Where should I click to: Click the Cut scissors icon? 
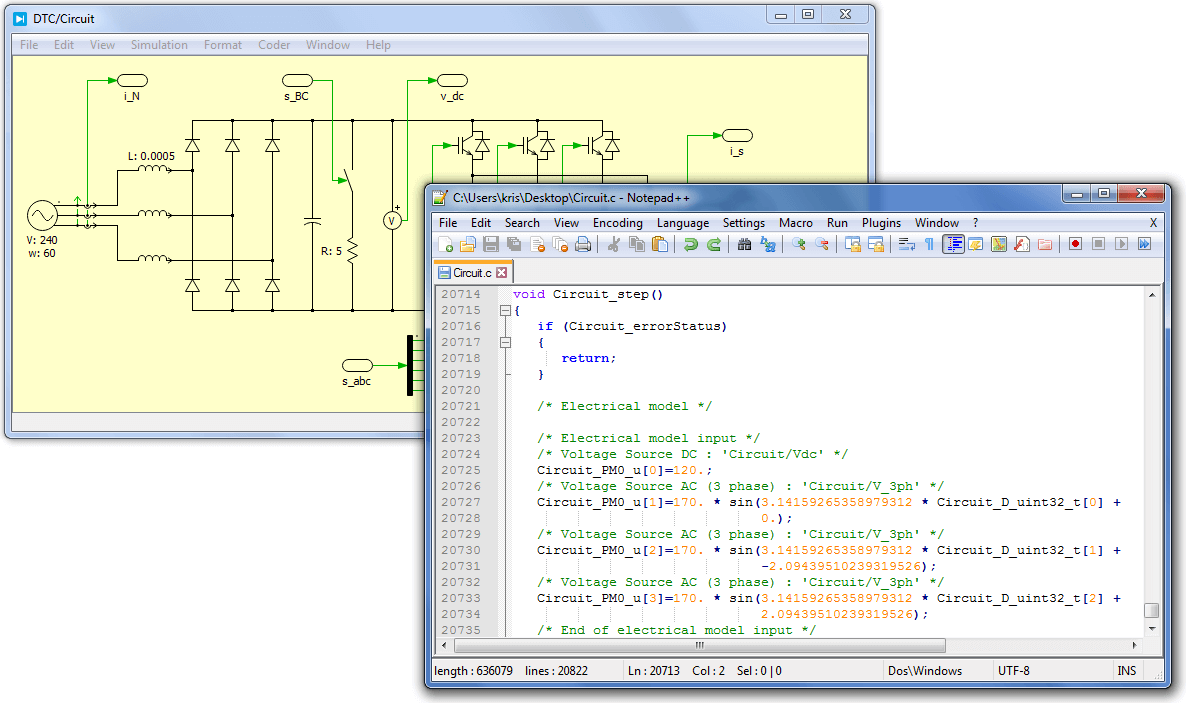pyautogui.click(x=614, y=245)
